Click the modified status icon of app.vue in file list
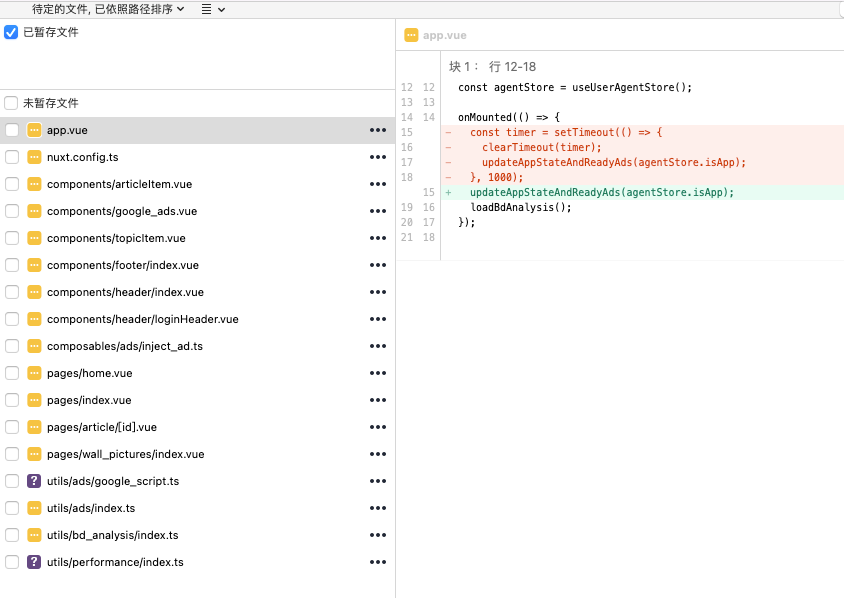 (x=34, y=130)
